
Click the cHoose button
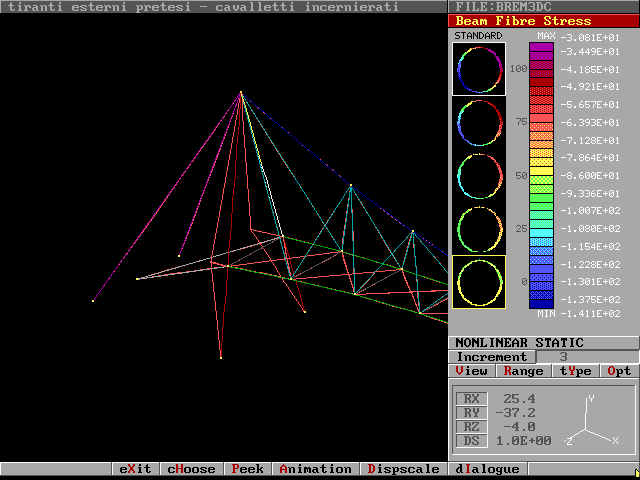tap(191, 469)
